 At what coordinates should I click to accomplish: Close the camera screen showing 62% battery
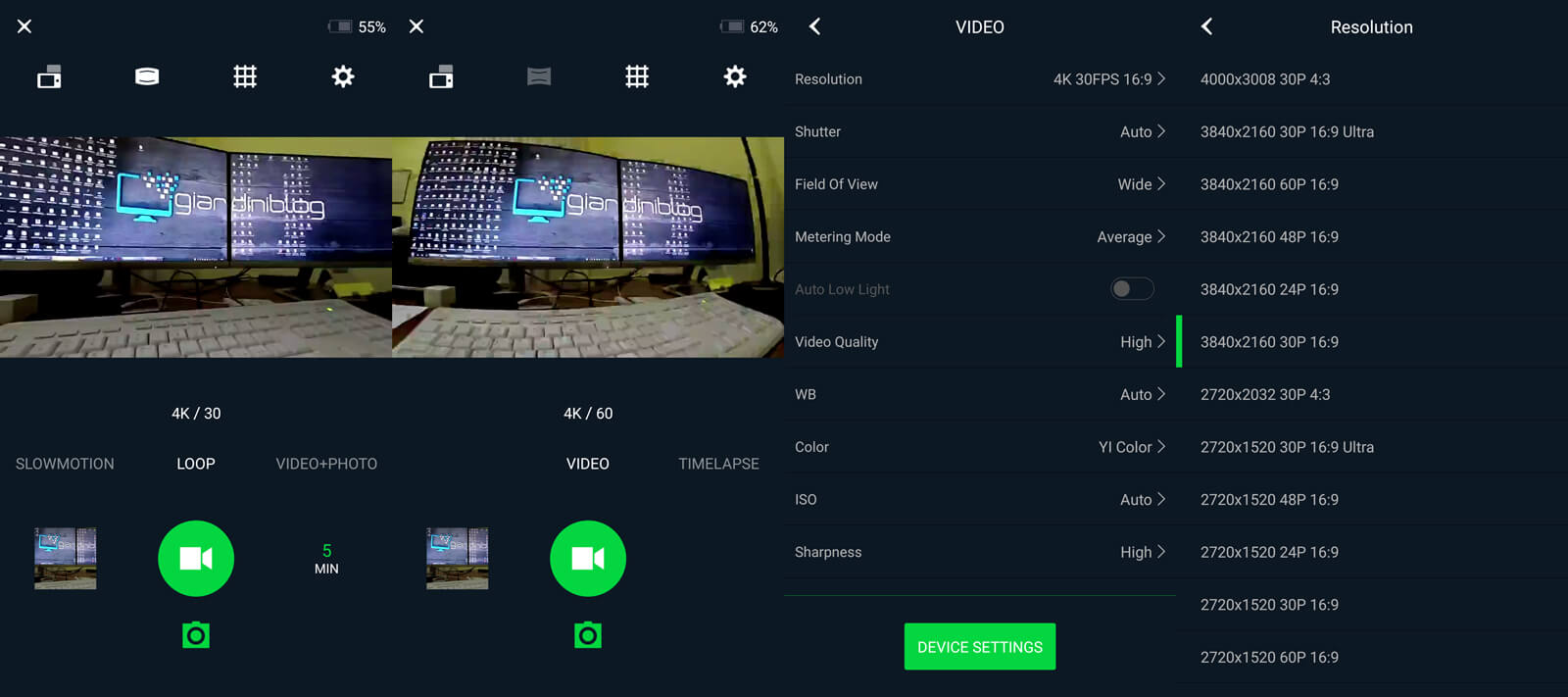(x=416, y=26)
